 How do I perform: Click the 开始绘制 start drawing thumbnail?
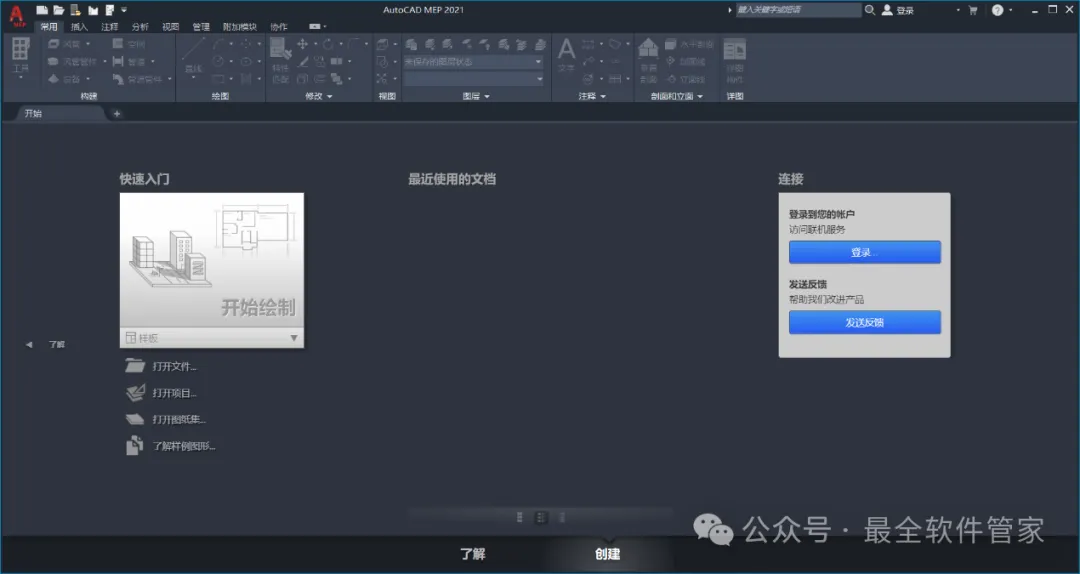[x=211, y=260]
